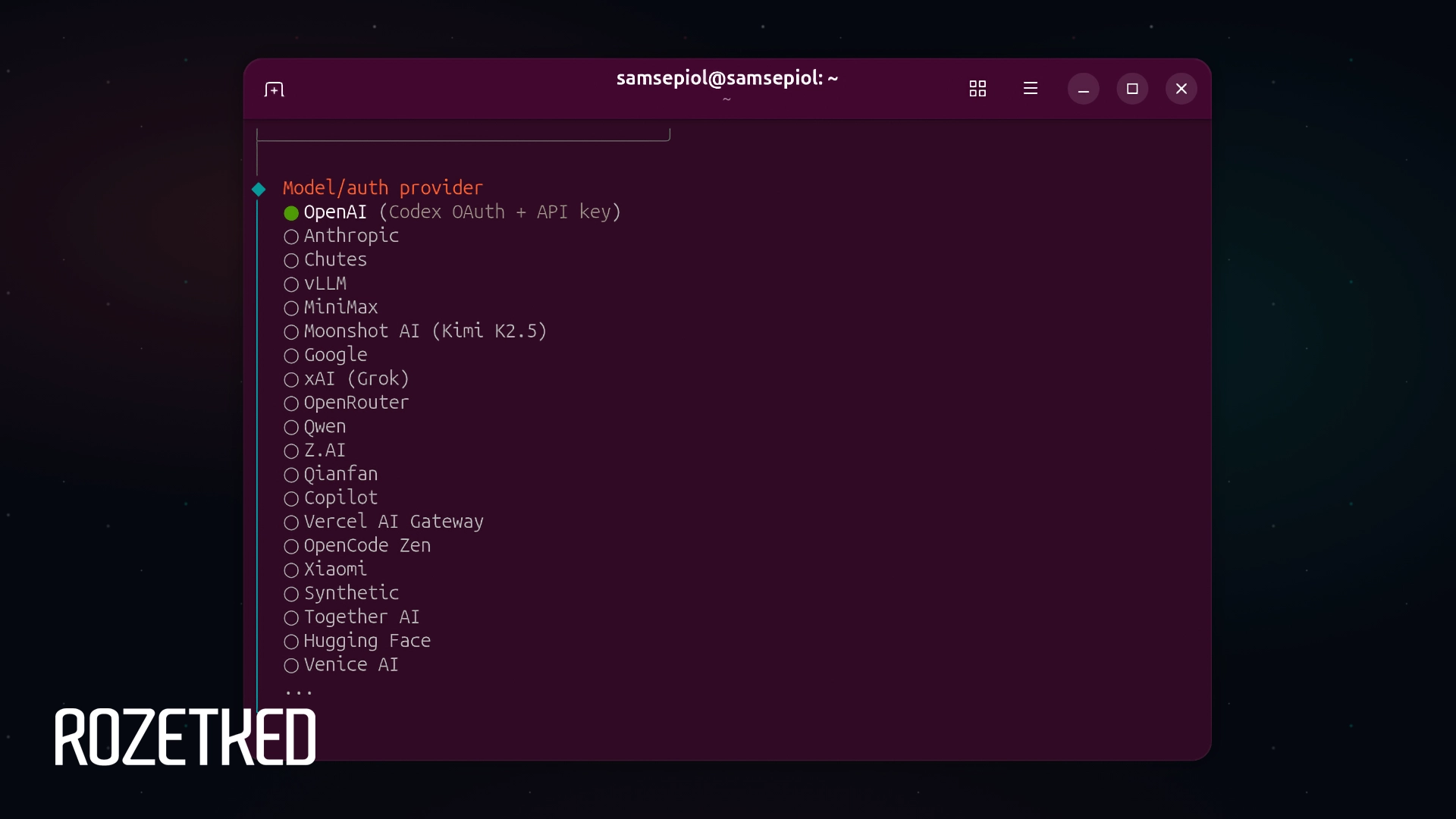
Task: Choose Moonshot AI (Kimi K2.5) option
Action: (x=291, y=332)
